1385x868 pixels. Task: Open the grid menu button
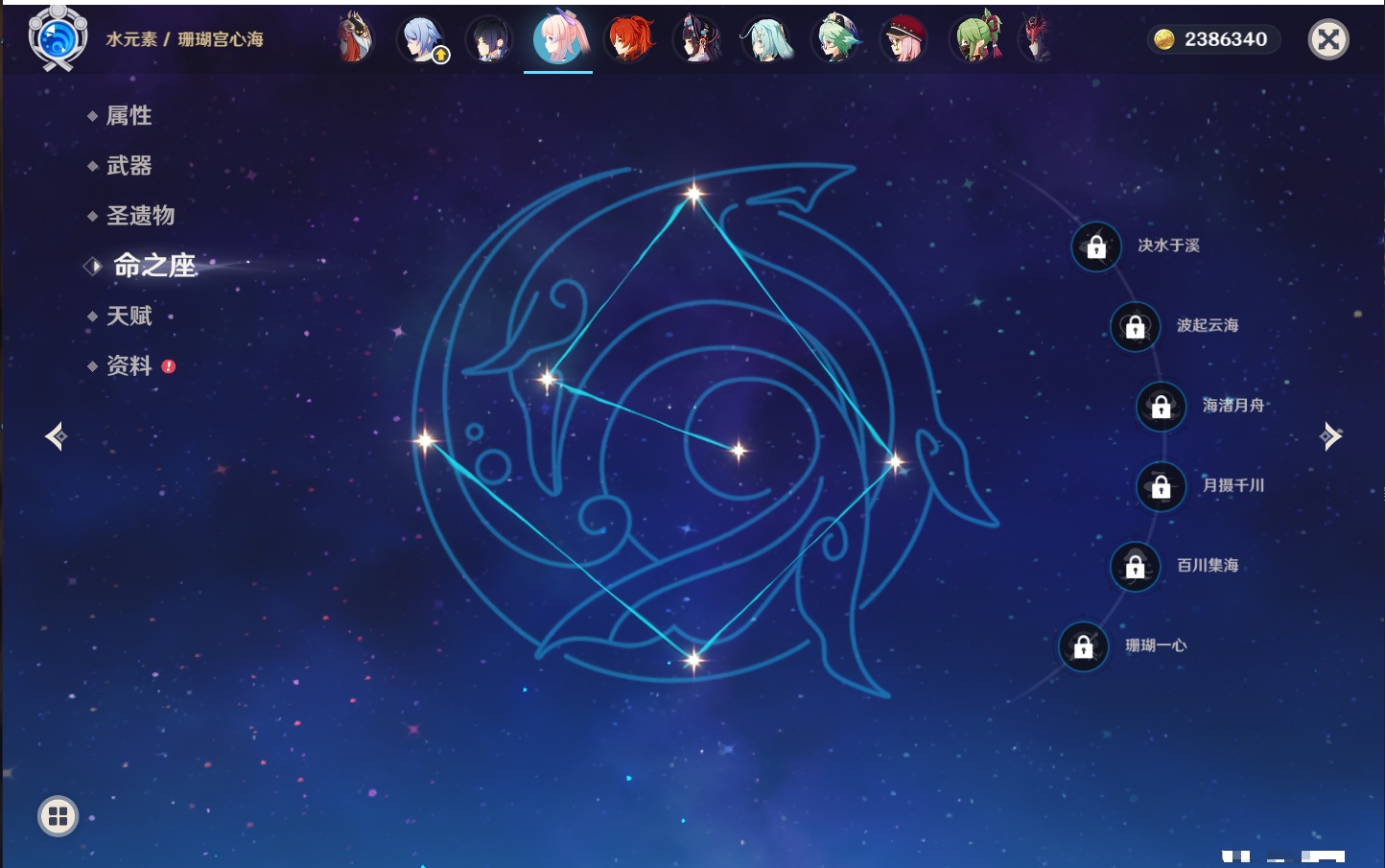58,816
